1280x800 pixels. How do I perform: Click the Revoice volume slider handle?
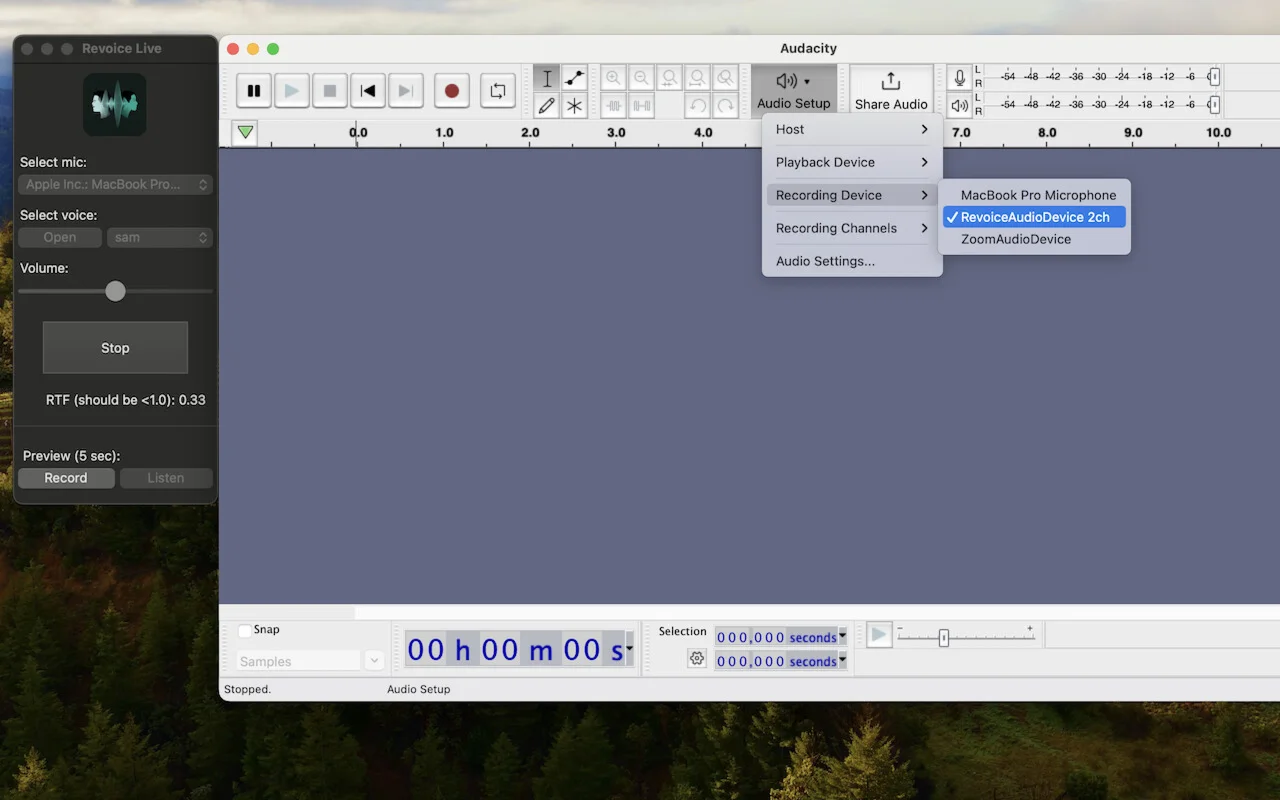tap(115, 291)
